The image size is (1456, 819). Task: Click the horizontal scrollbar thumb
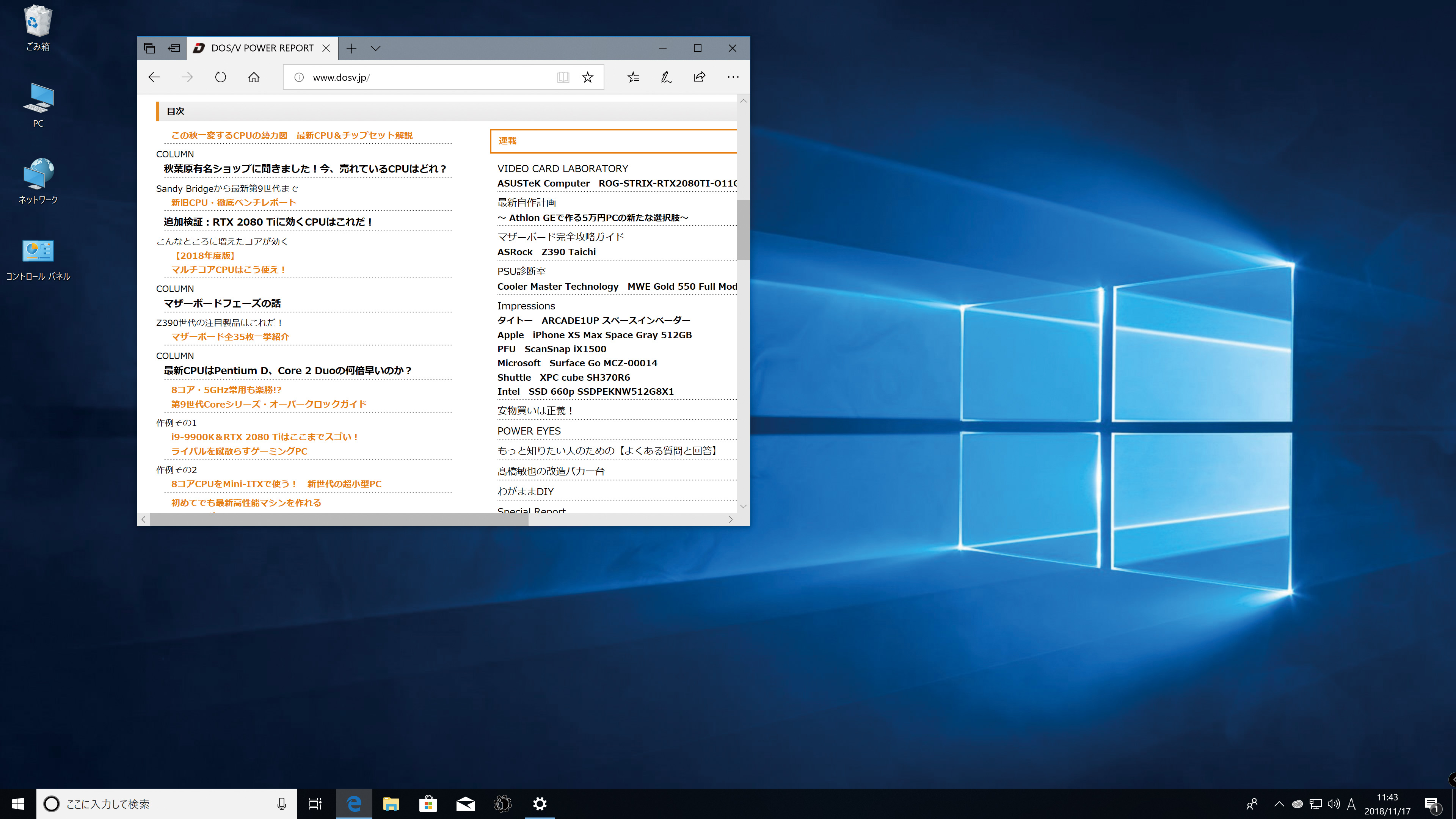(339, 519)
